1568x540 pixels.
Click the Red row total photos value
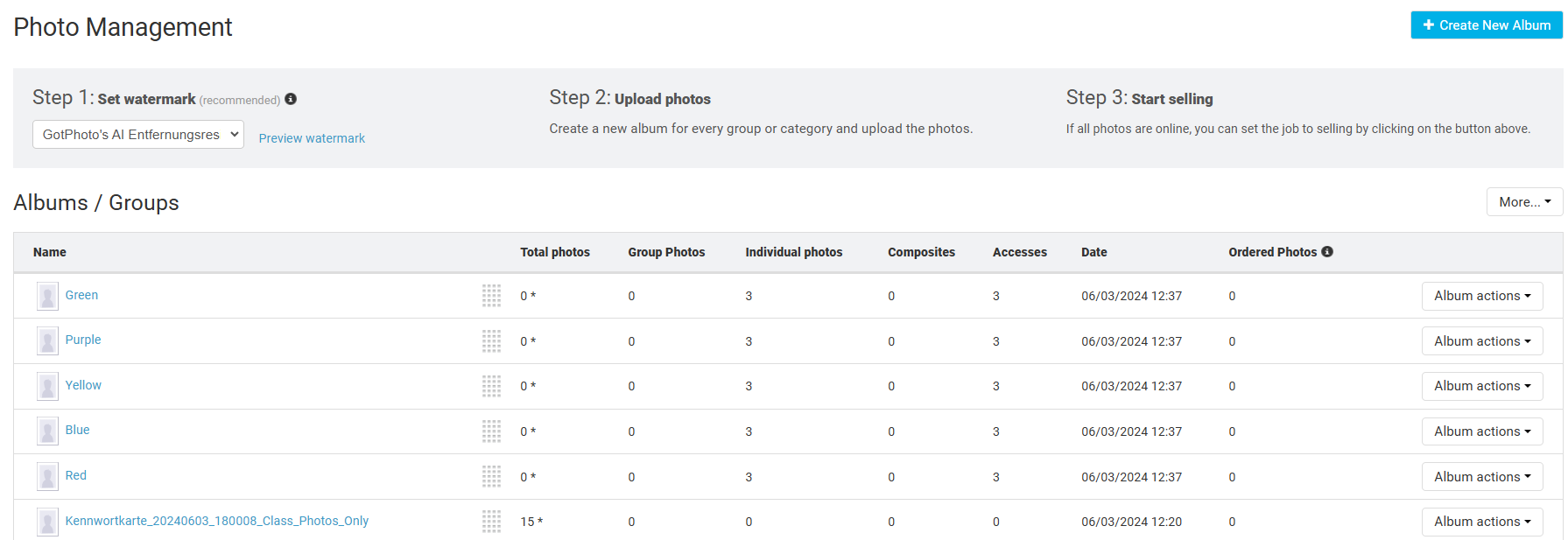(528, 477)
